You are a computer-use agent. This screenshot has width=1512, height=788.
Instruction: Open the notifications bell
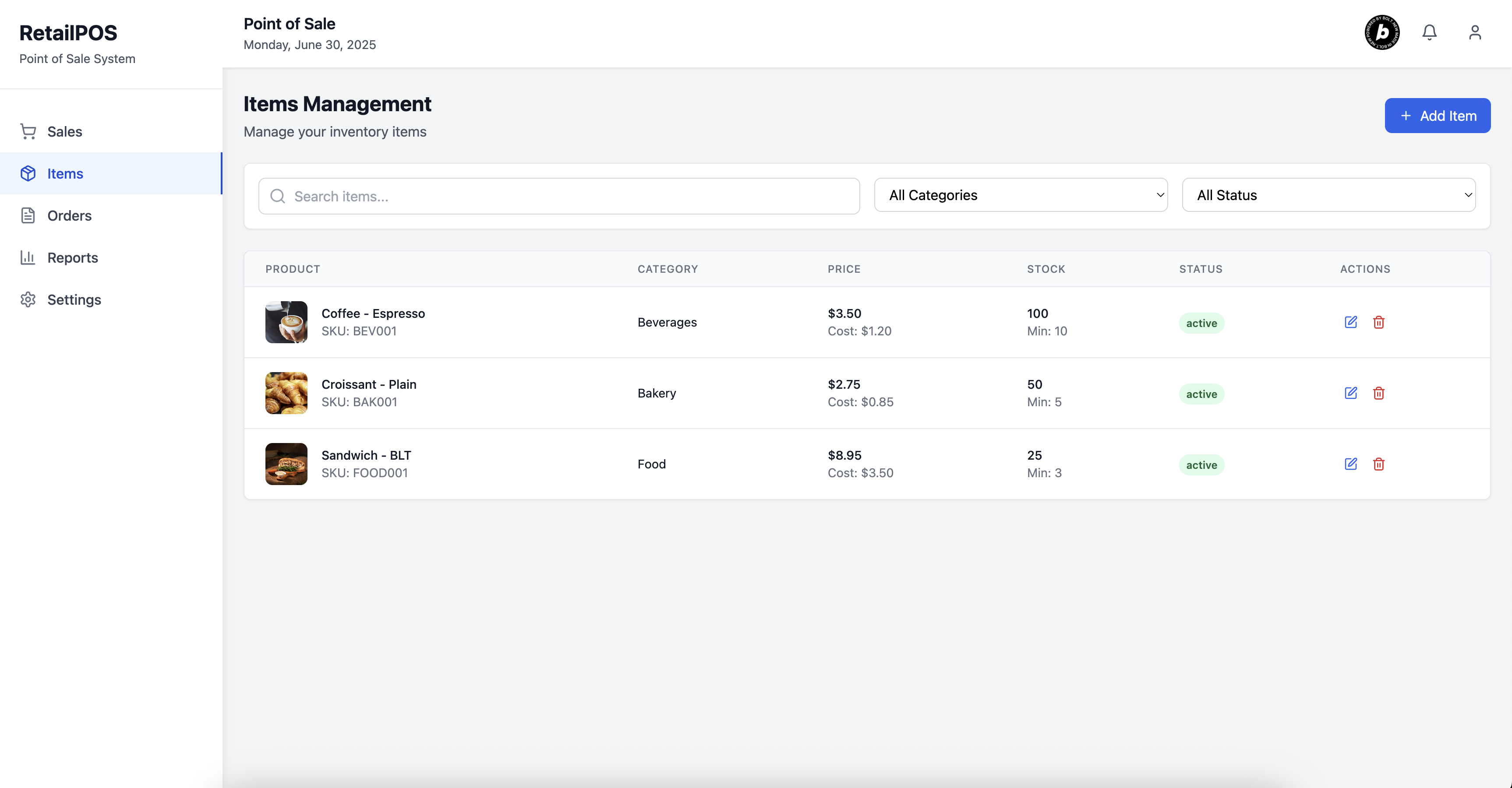click(1429, 32)
